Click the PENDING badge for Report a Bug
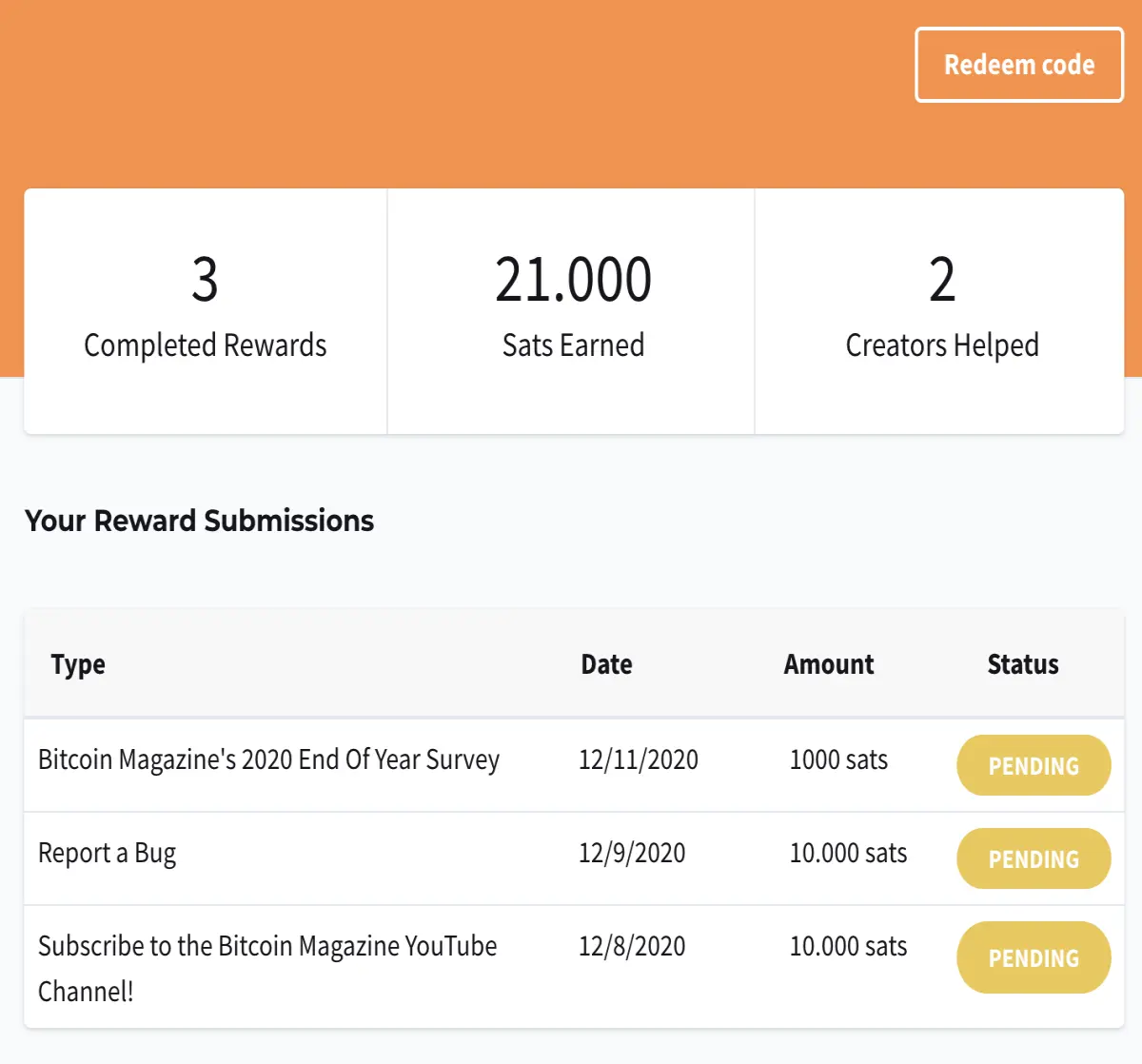 (1034, 858)
